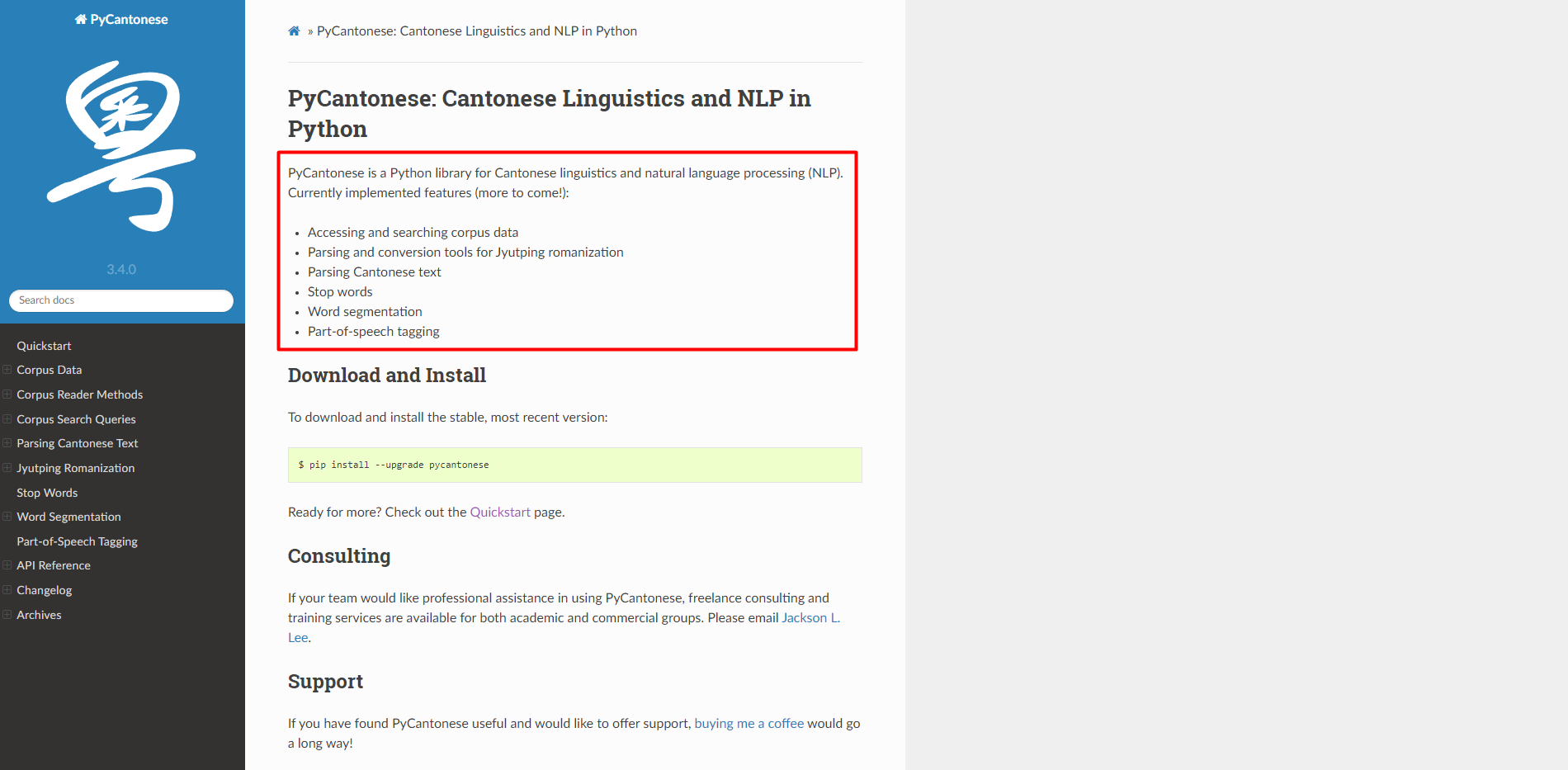Click the Jackson L. Lee email link

[x=810, y=617]
